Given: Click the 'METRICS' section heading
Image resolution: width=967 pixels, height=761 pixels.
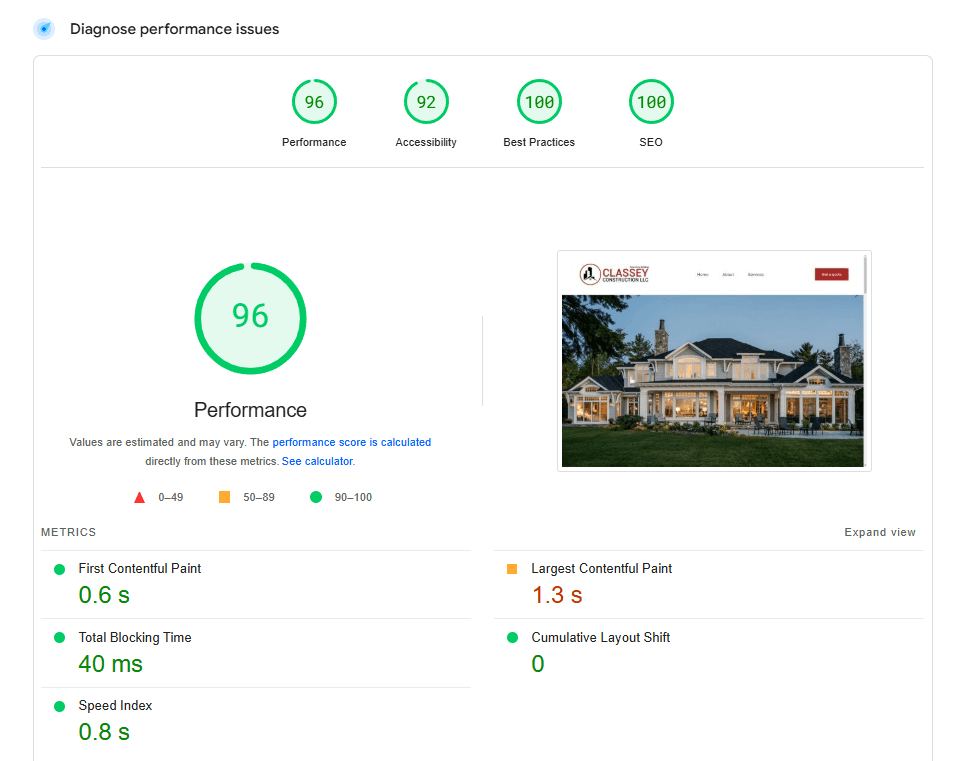Looking at the screenshot, I should coord(68,532).
